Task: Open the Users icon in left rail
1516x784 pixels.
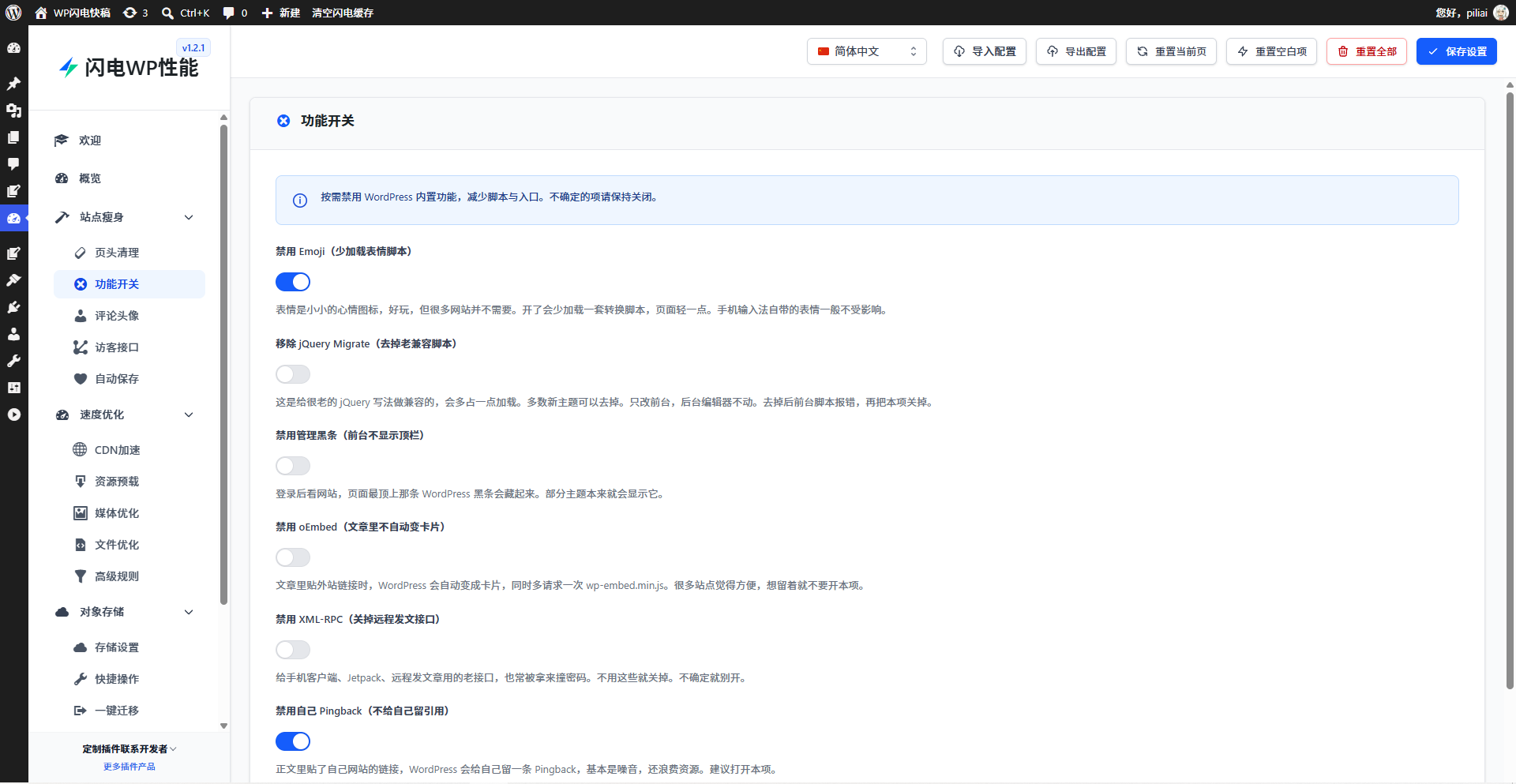Action: 13,334
